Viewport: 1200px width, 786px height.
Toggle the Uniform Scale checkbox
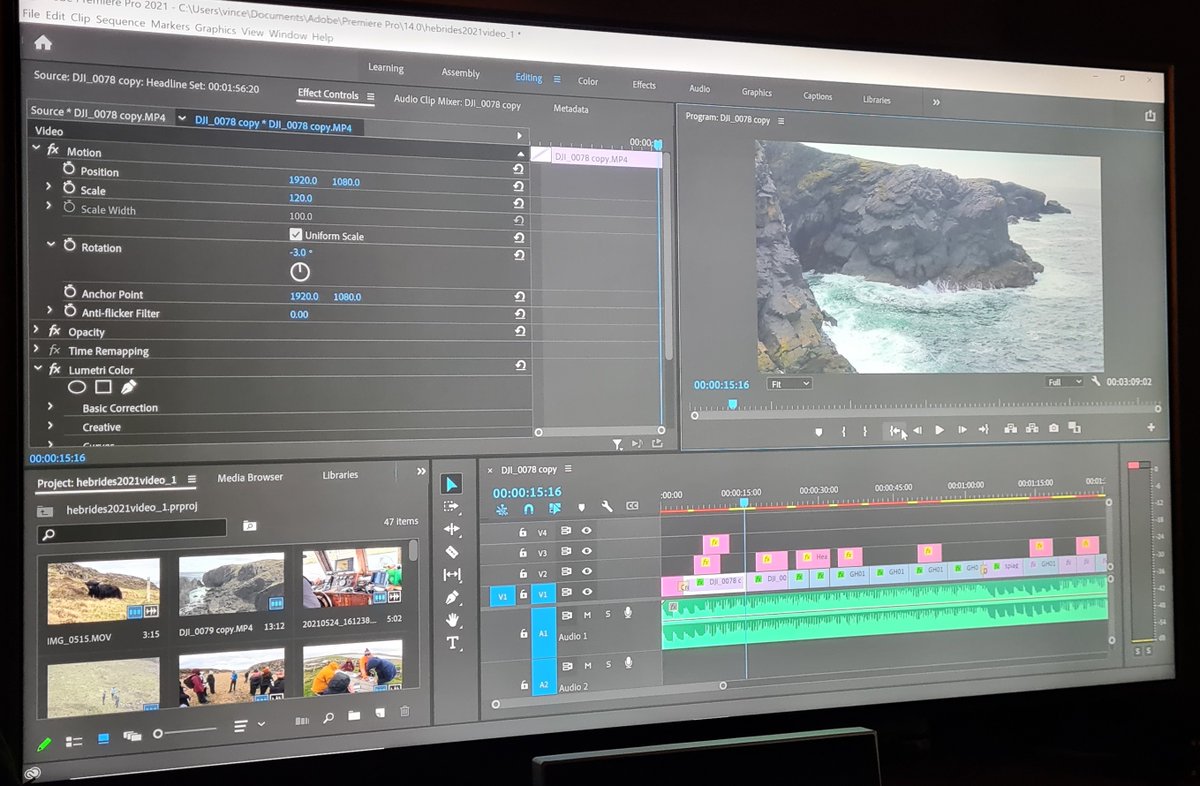[296, 234]
